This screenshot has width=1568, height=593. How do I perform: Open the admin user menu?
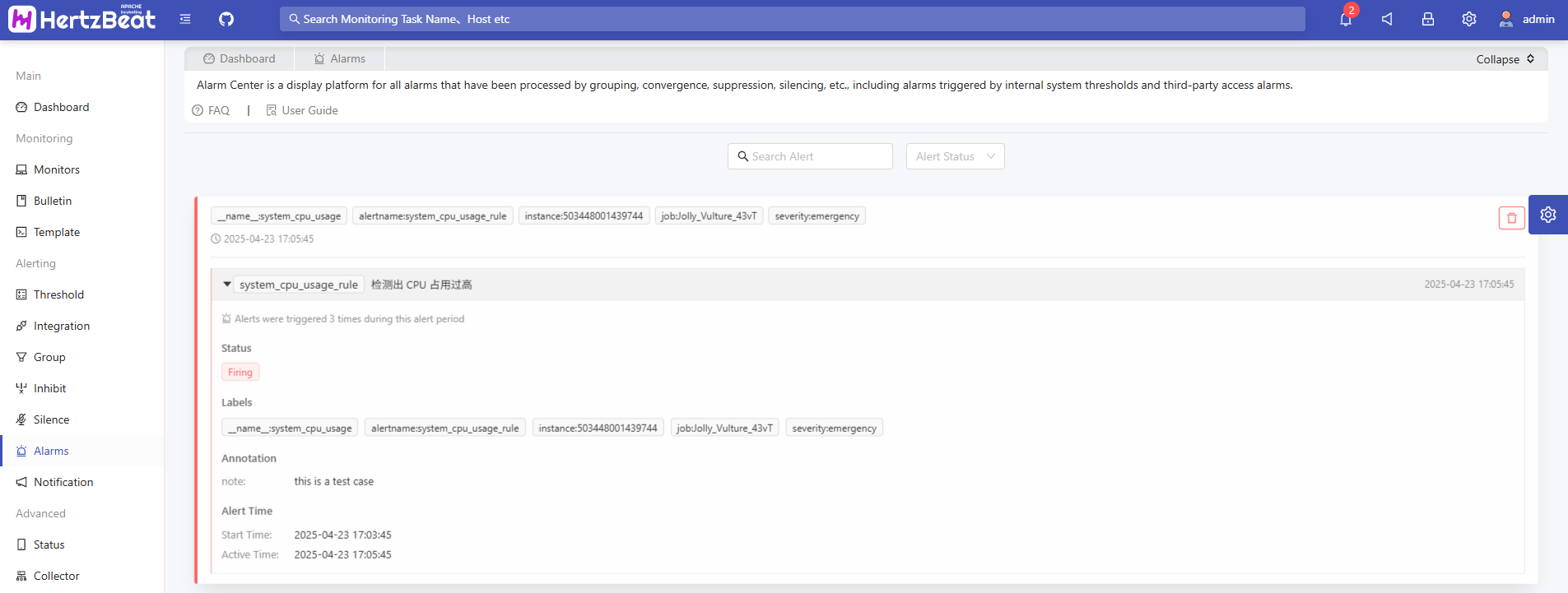(1527, 19)
